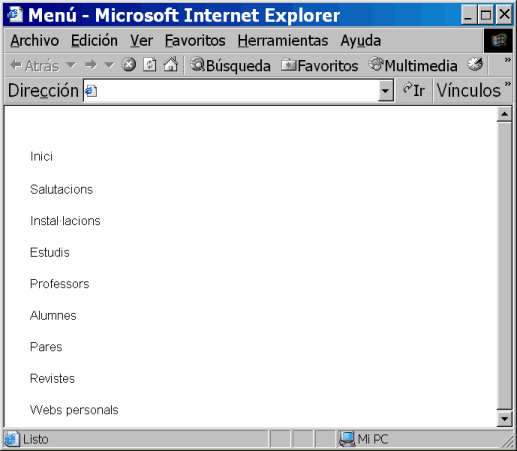Viewport: 517px width, 451px height.
Task: Click the History icon after Multimedia
Action: [x=475, y=64]
